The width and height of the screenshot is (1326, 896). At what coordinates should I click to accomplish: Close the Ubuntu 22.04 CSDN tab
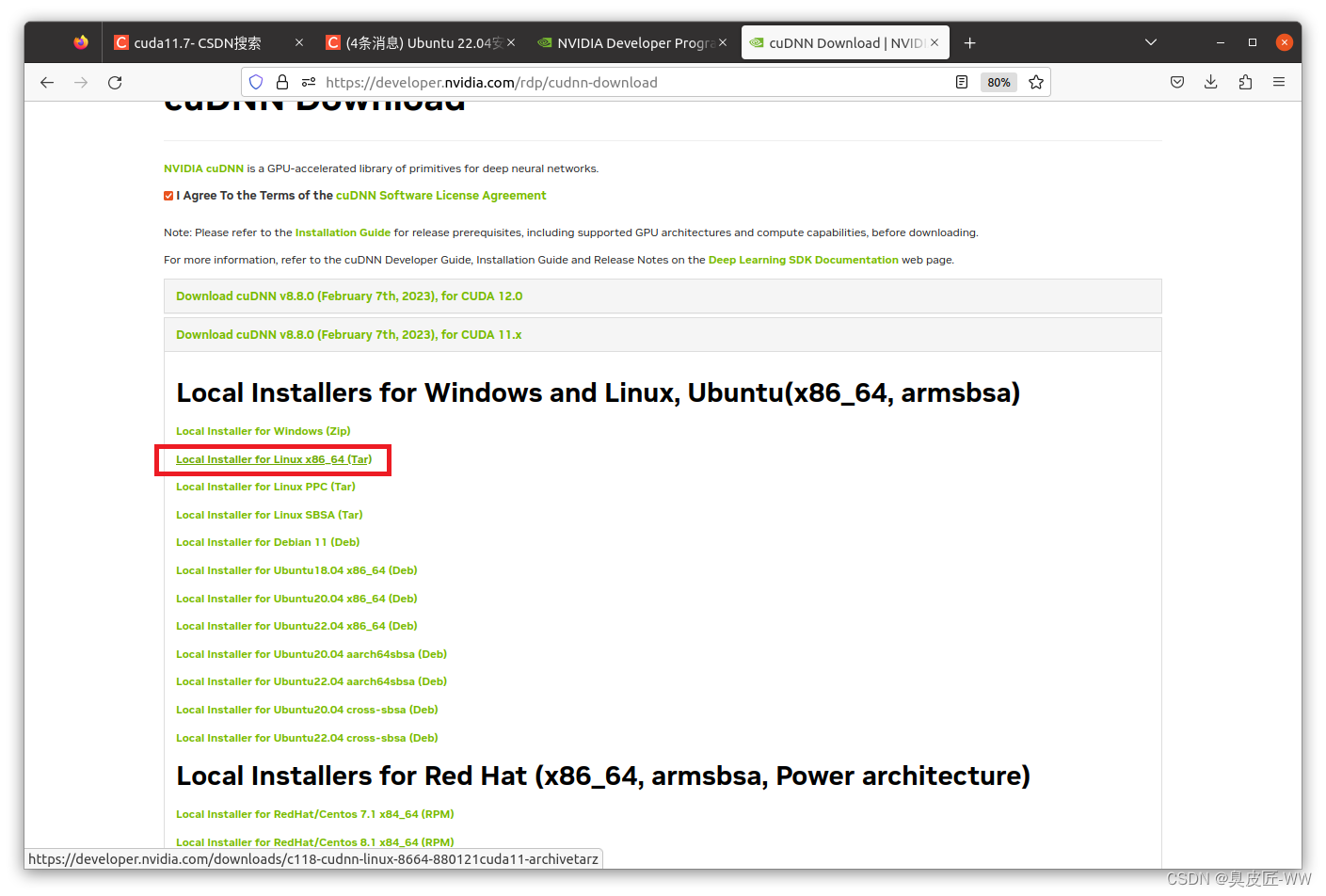point(511,42)
